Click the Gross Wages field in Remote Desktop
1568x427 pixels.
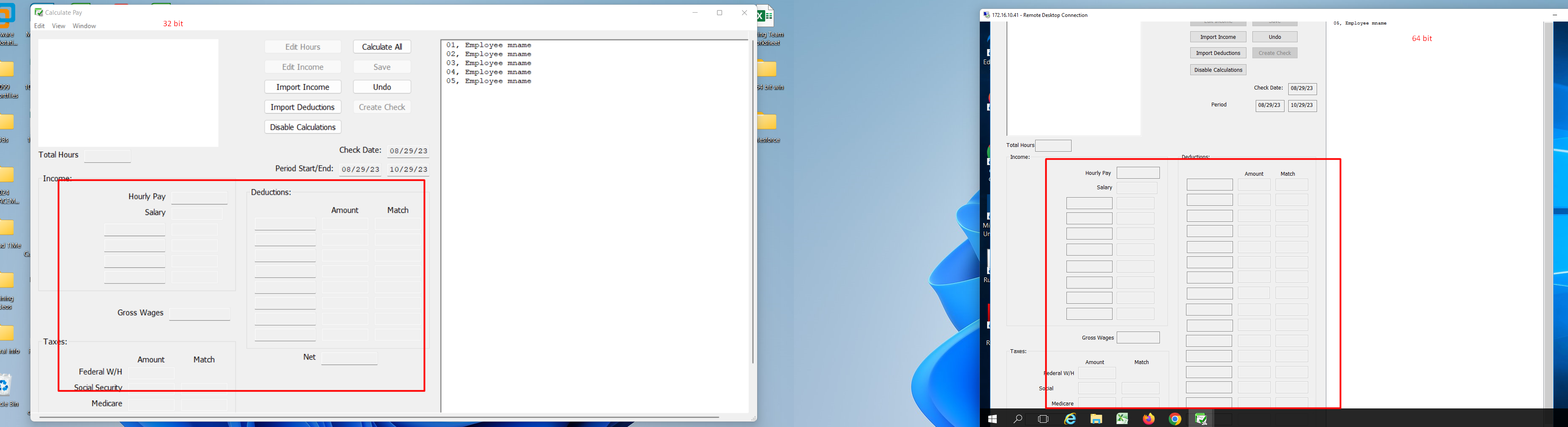click(x=1138, y=337)
